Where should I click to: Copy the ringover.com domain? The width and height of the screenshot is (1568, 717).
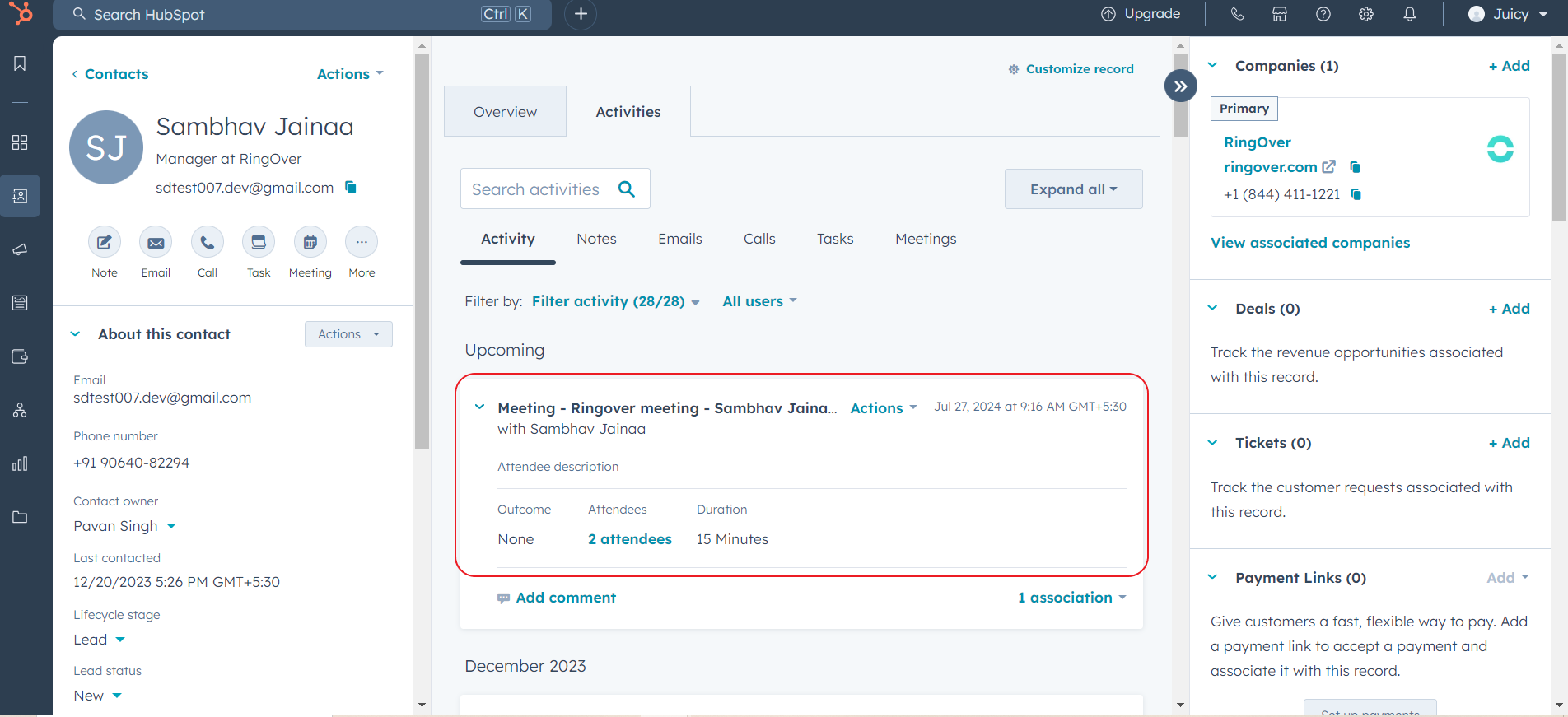pyautogui.click(x=1355, y=167)
